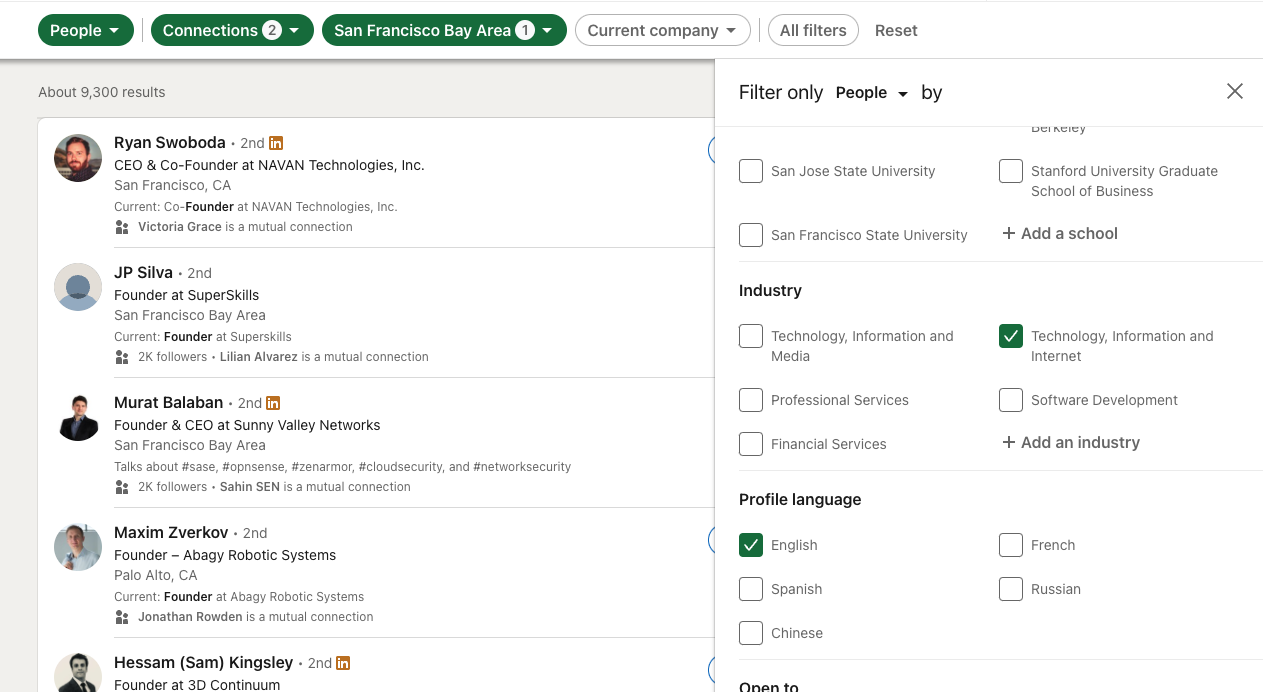This screenshot has height=692, width=1263.
Task: Click mutual connection icon in Murat Balaban's row
Action: click(122, 487)
